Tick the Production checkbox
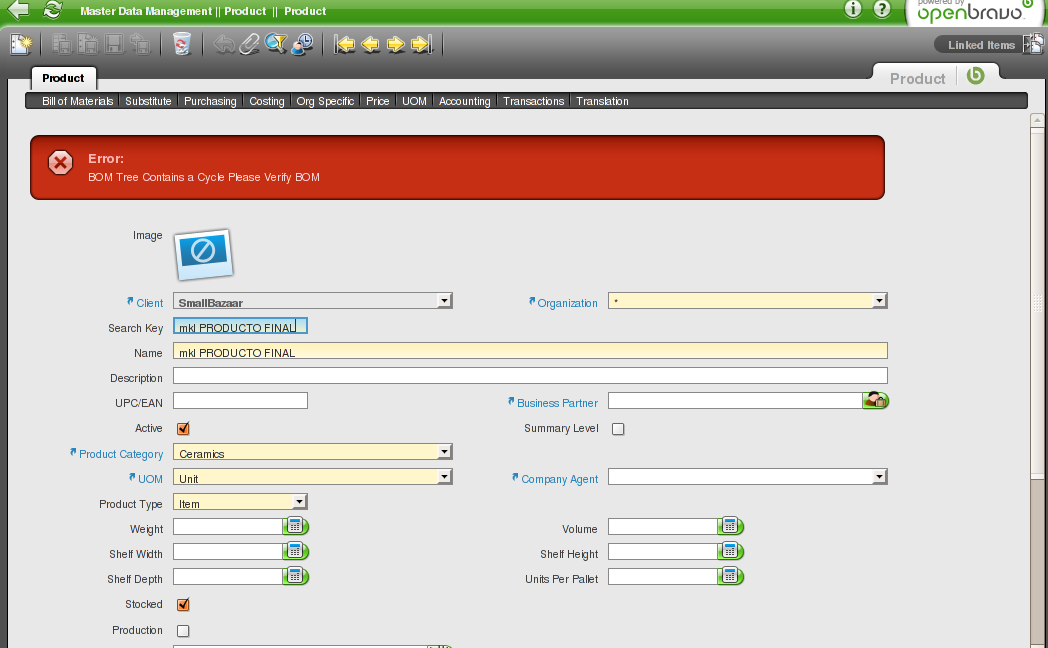The height and width of the screenshot is (648, 1048). pyautogui.click(x=183, y=631)
